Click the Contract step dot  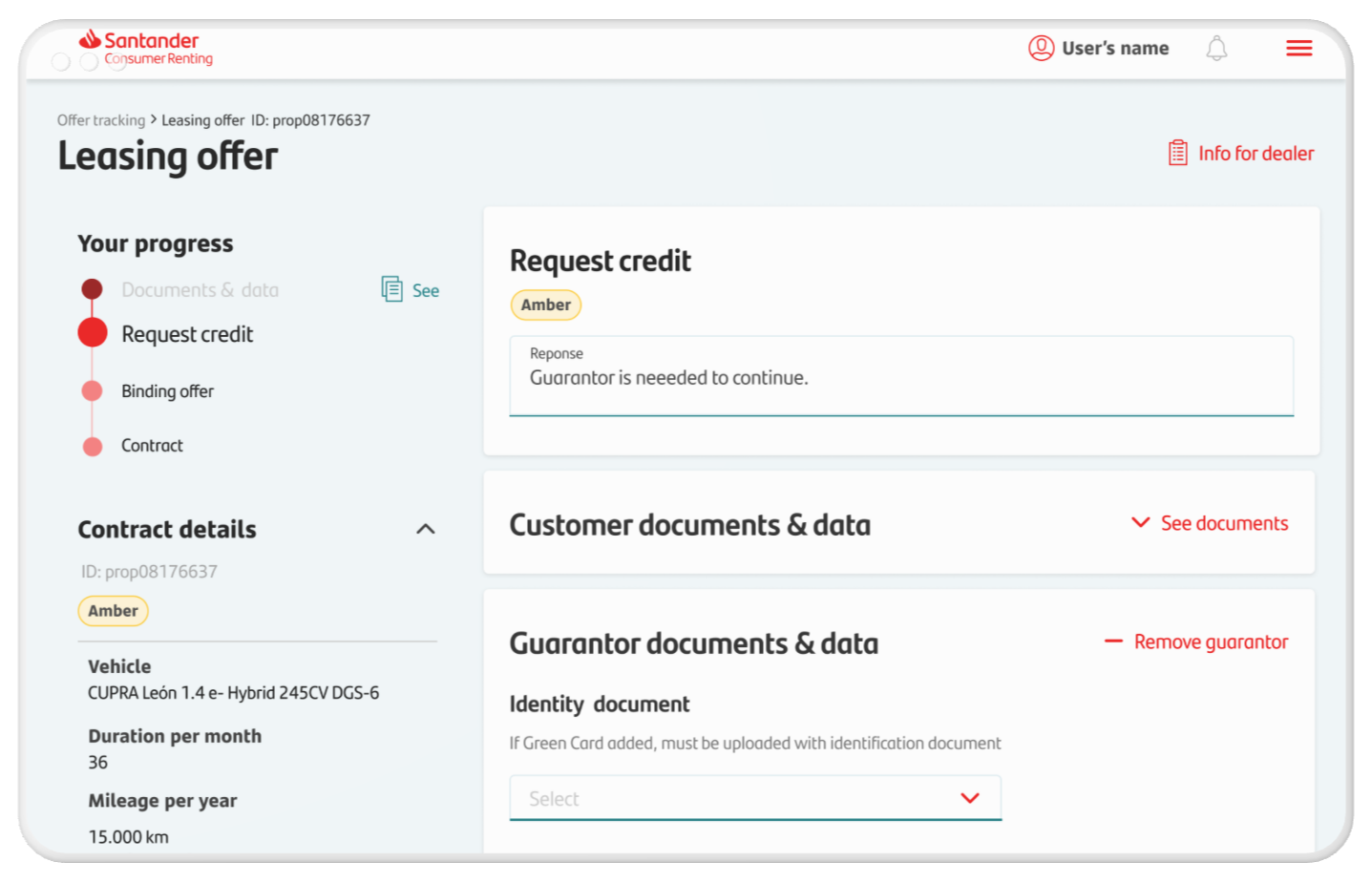pyautogui.click(x=92, y=446)
